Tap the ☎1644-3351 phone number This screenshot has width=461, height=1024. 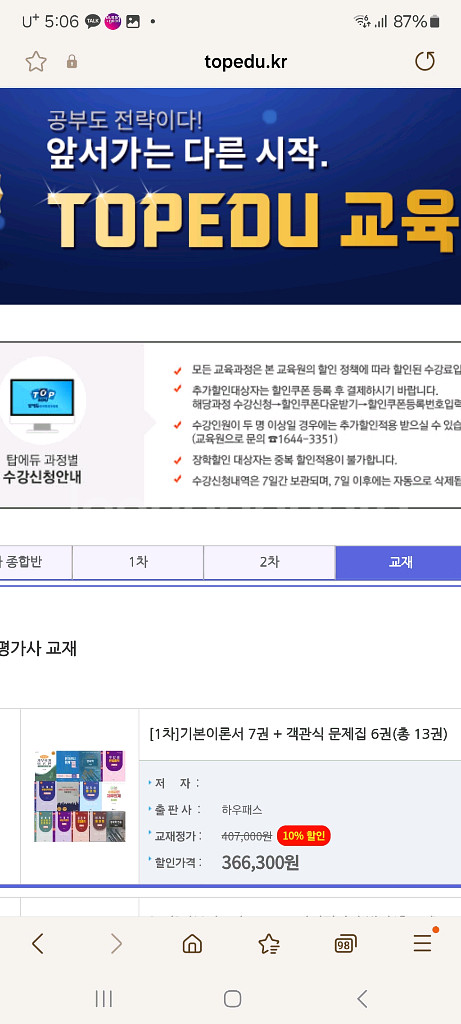(303, 439)
